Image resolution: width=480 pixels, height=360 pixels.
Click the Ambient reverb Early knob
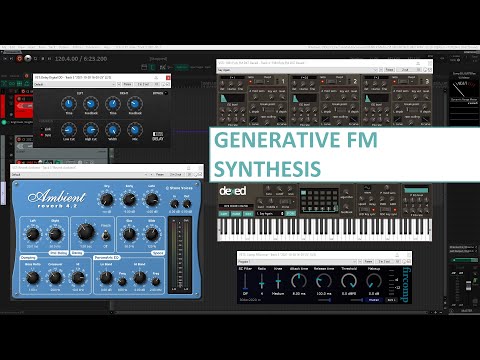click(x=129, y=200)
